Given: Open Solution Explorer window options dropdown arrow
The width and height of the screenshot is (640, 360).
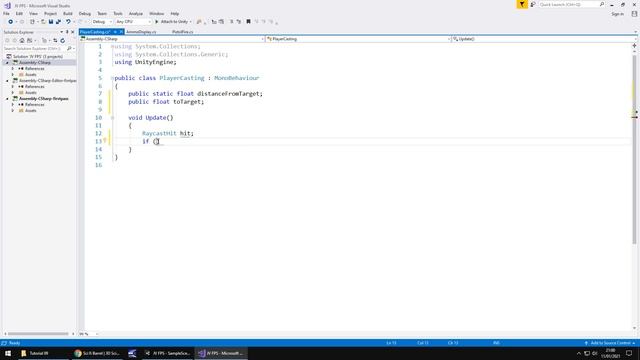Looking at the screenshot, I should click(62, 32).
